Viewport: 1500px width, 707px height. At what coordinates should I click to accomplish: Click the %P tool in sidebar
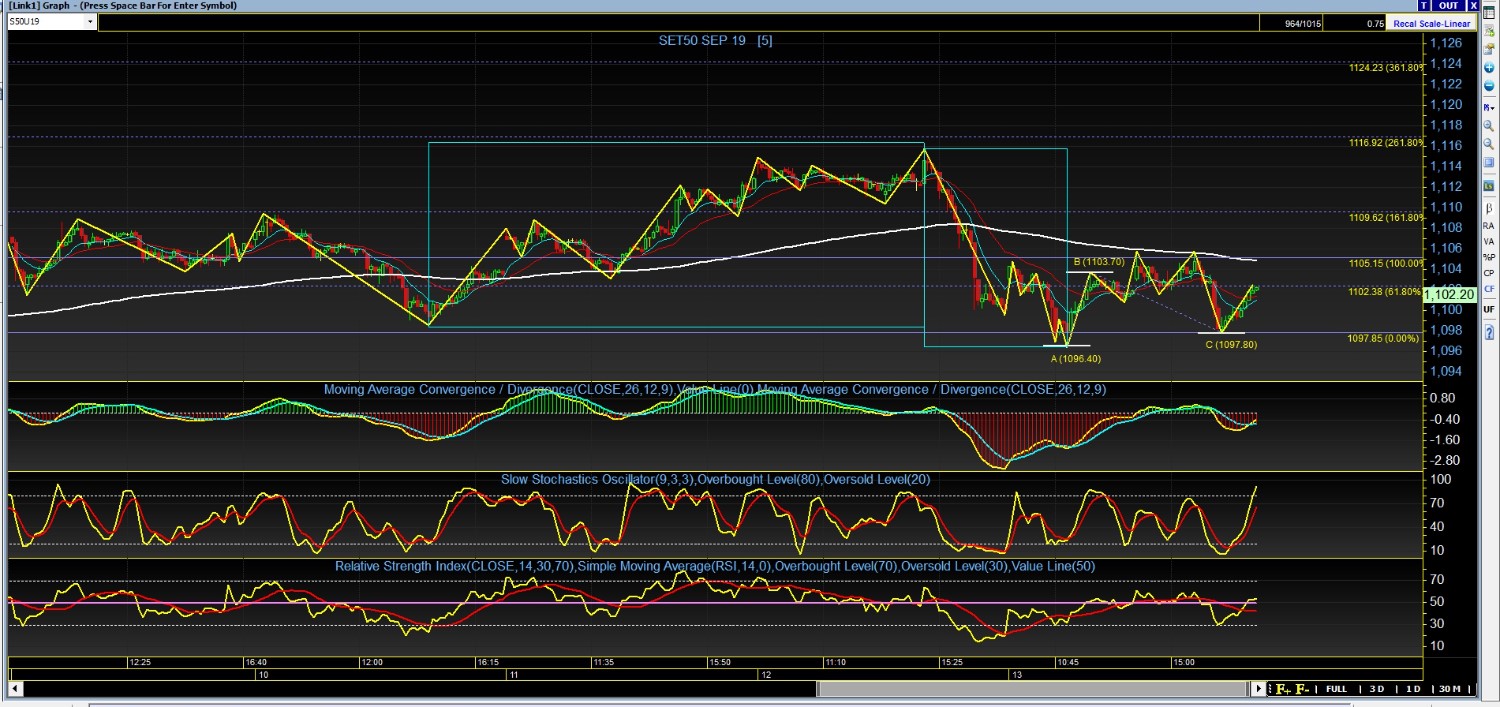point(1489,257)
